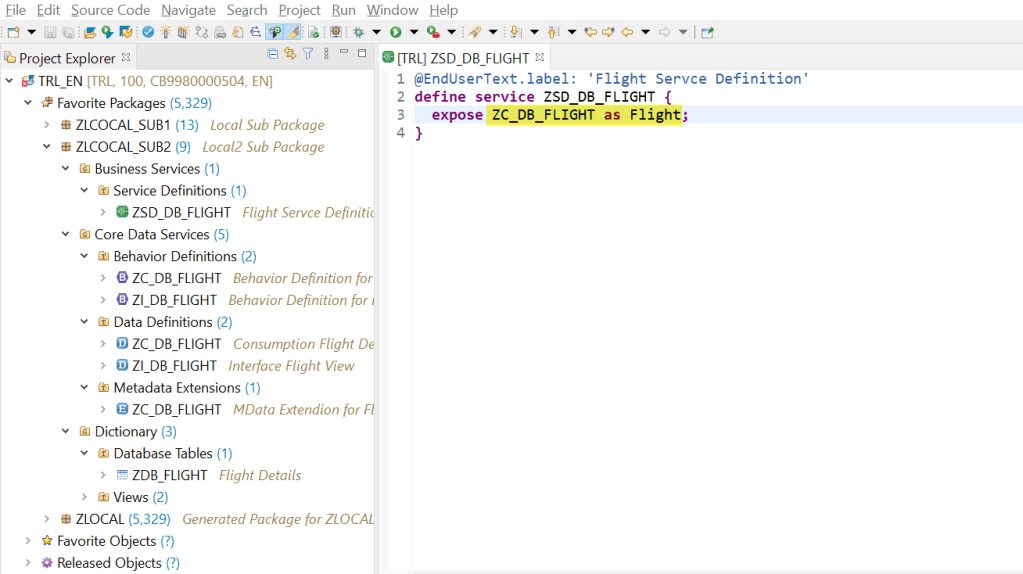Open the Project Explorer filter icon
Image resolution: width=1023 pixels, height=574 pixels.
click(x=308, y=54)
